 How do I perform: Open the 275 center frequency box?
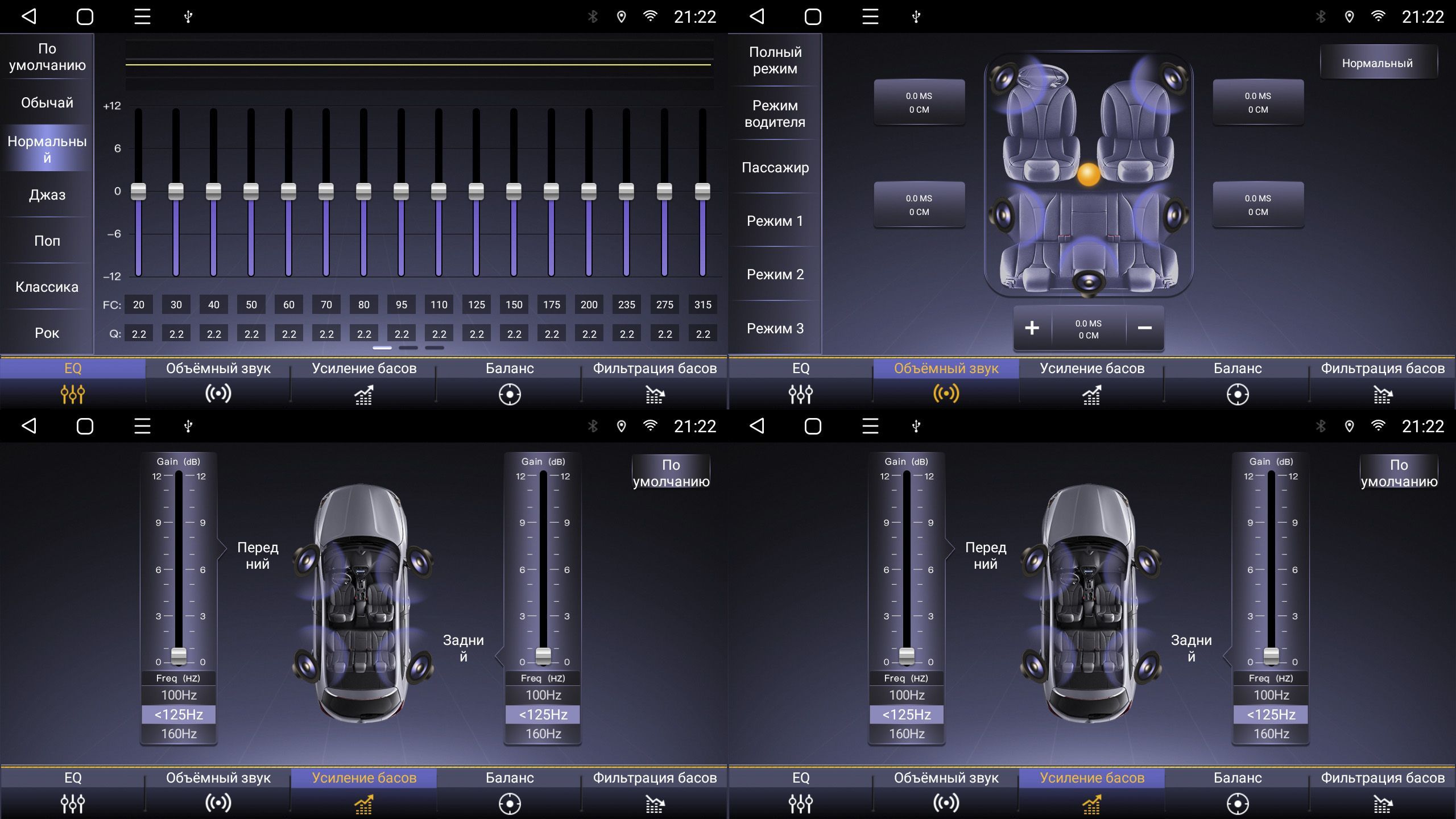point(664,305)
